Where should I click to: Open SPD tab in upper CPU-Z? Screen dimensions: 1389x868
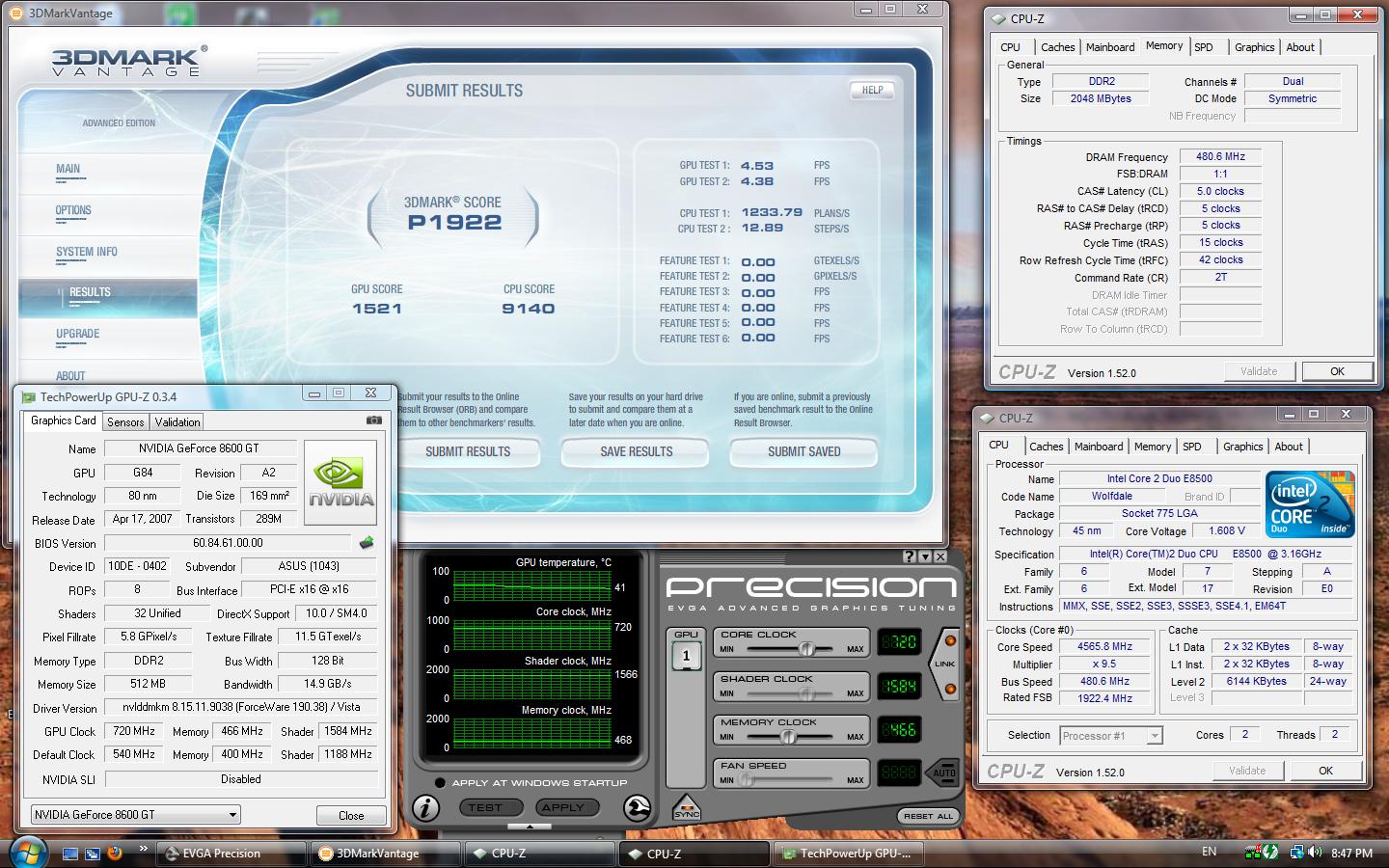click(x=1204, y=47)
